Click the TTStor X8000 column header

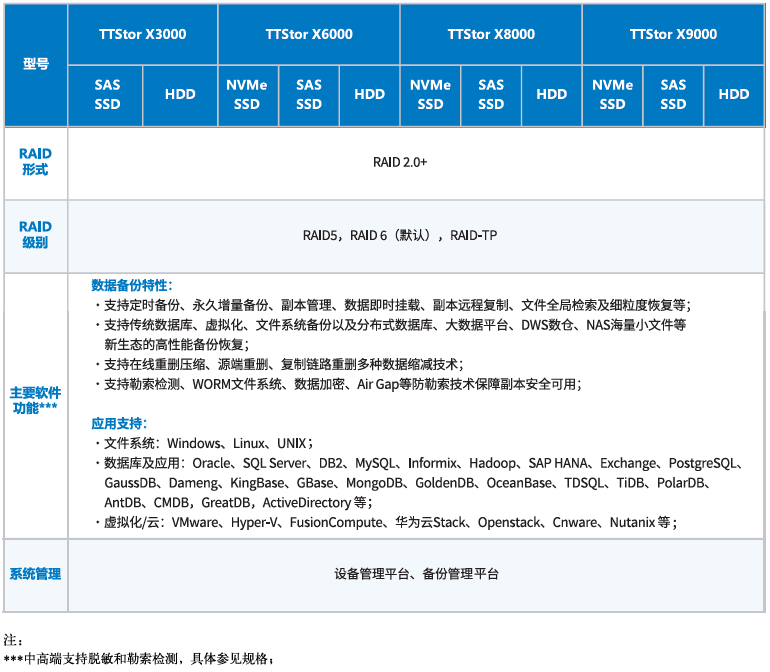pyautogui.click(x=491, y=34)
